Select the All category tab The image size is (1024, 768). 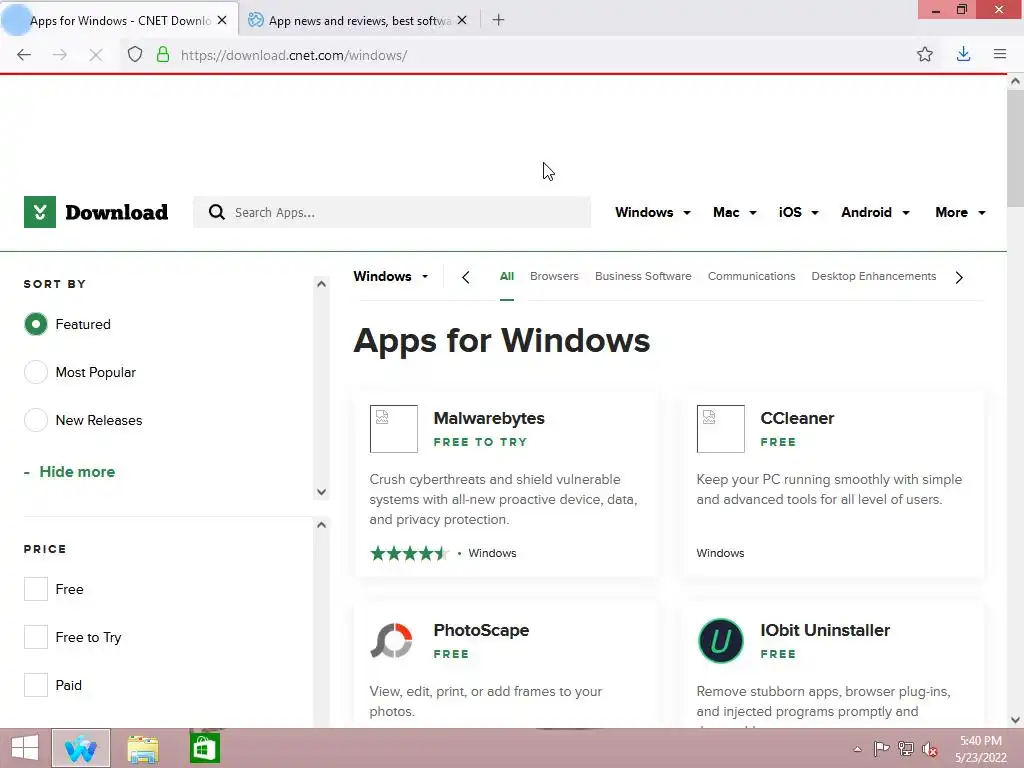pos(507,276)
